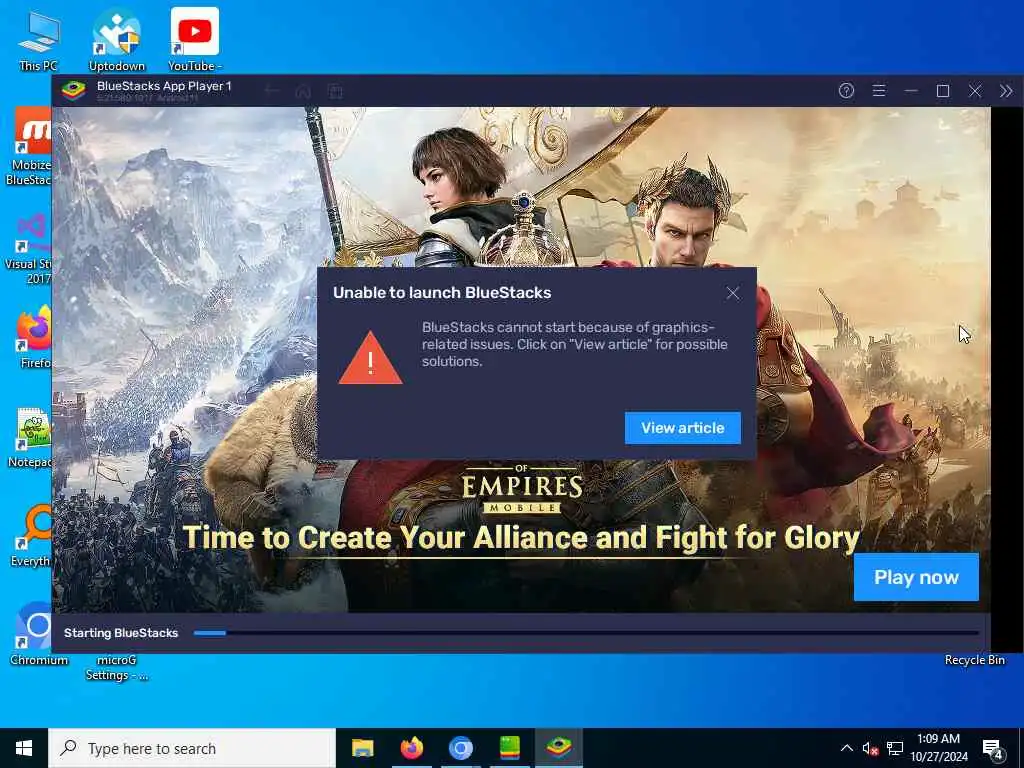This screenshot has width=1024, height=768.
Task: Open the BlueStacks hamburger menu
Action: [x=879, y=91]
